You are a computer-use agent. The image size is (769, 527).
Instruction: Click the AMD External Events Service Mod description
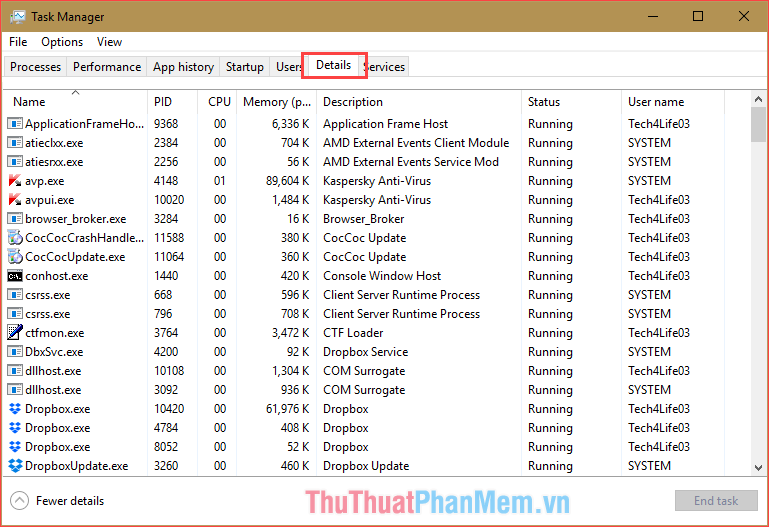(x=410, y=162)
